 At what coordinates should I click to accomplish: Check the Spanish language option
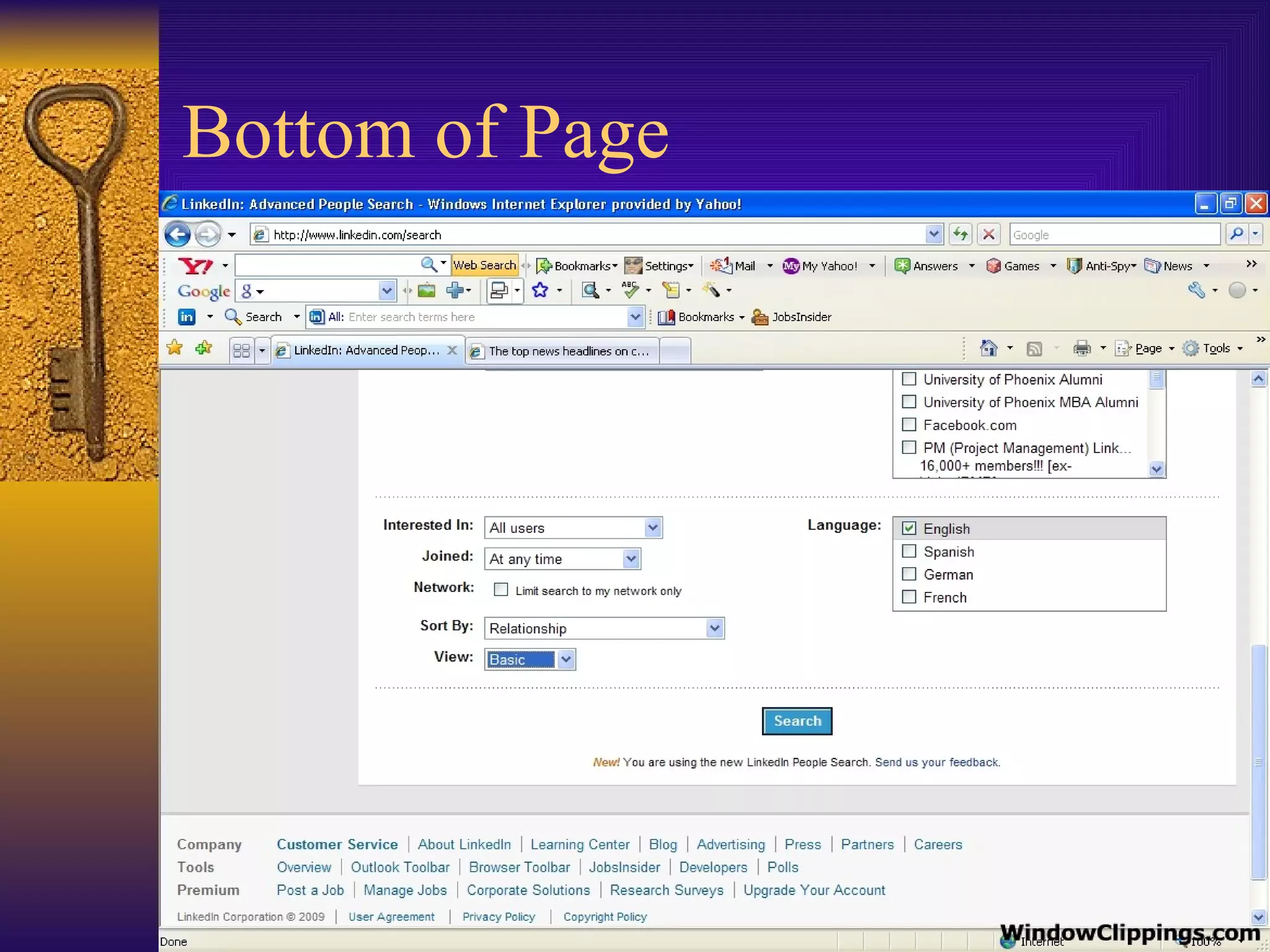909,551
